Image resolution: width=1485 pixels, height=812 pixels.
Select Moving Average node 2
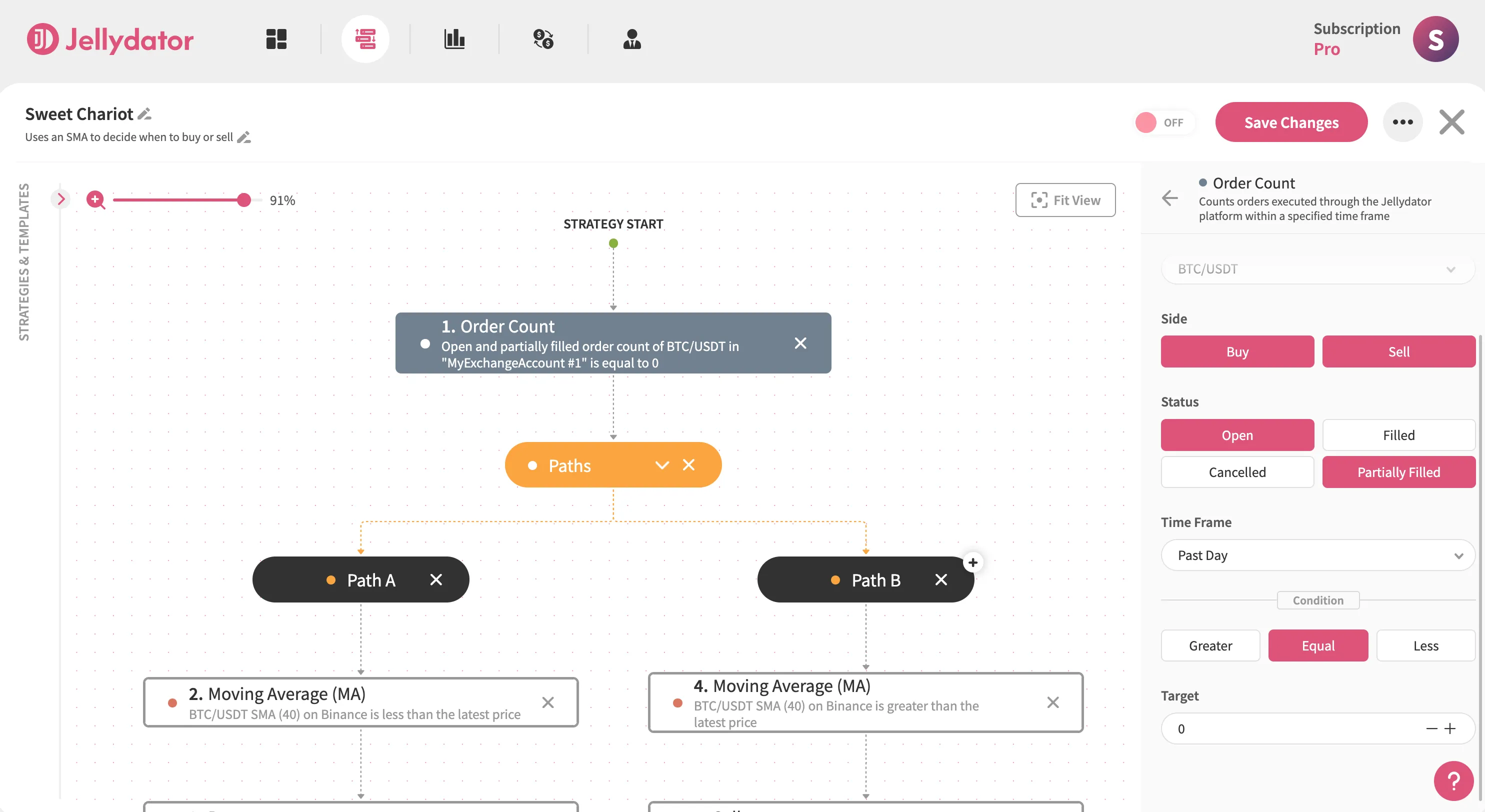[360, 702]
